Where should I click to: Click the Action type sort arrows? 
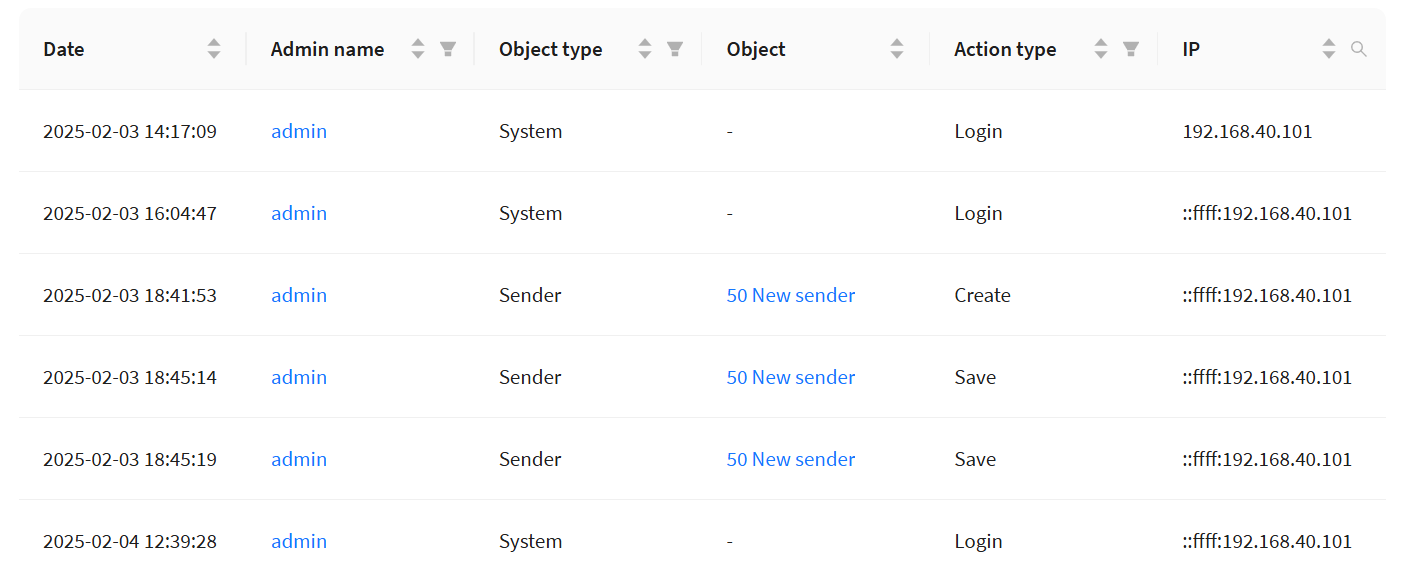(1101, 49)
